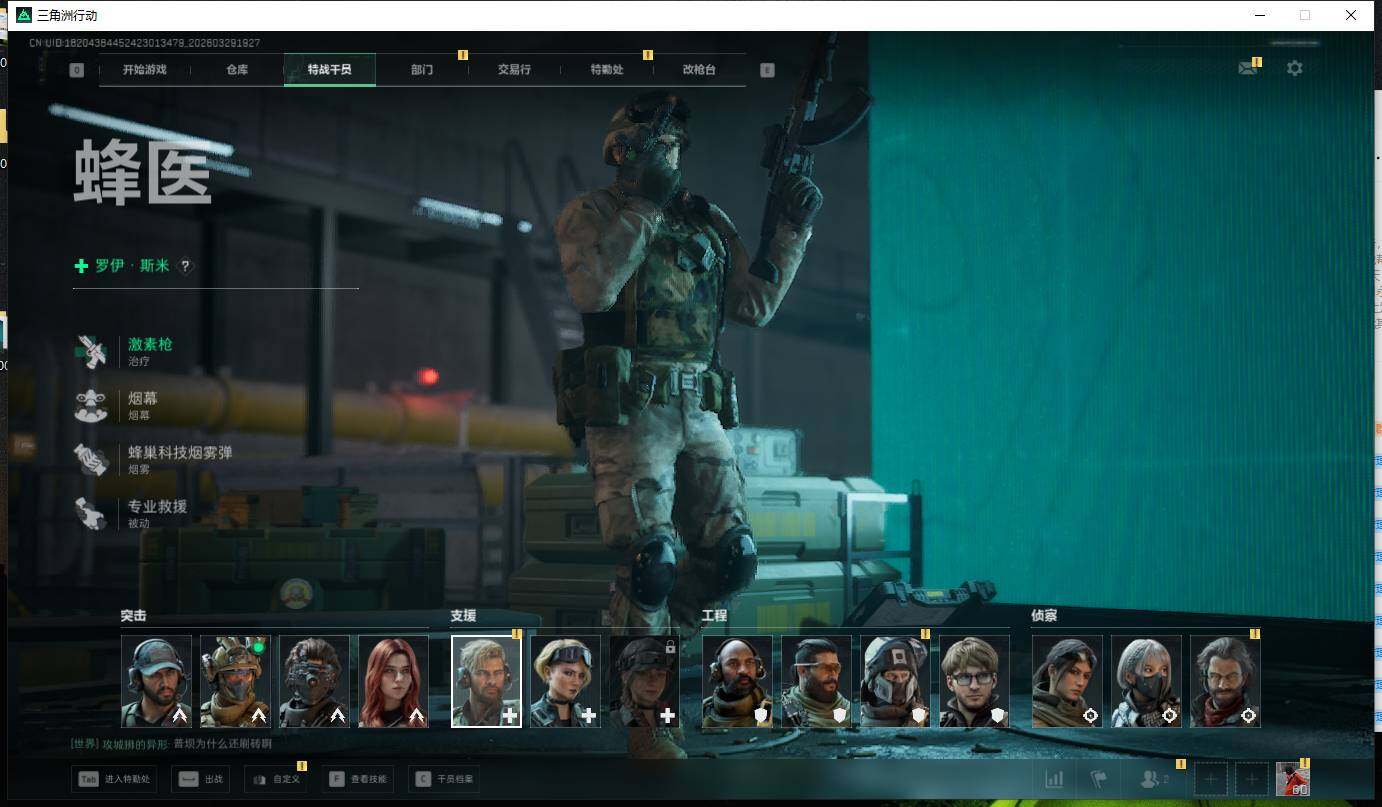This screenshot has width=1382, height=807.
Task: Click the 查看技能 button
Action: 358,779
